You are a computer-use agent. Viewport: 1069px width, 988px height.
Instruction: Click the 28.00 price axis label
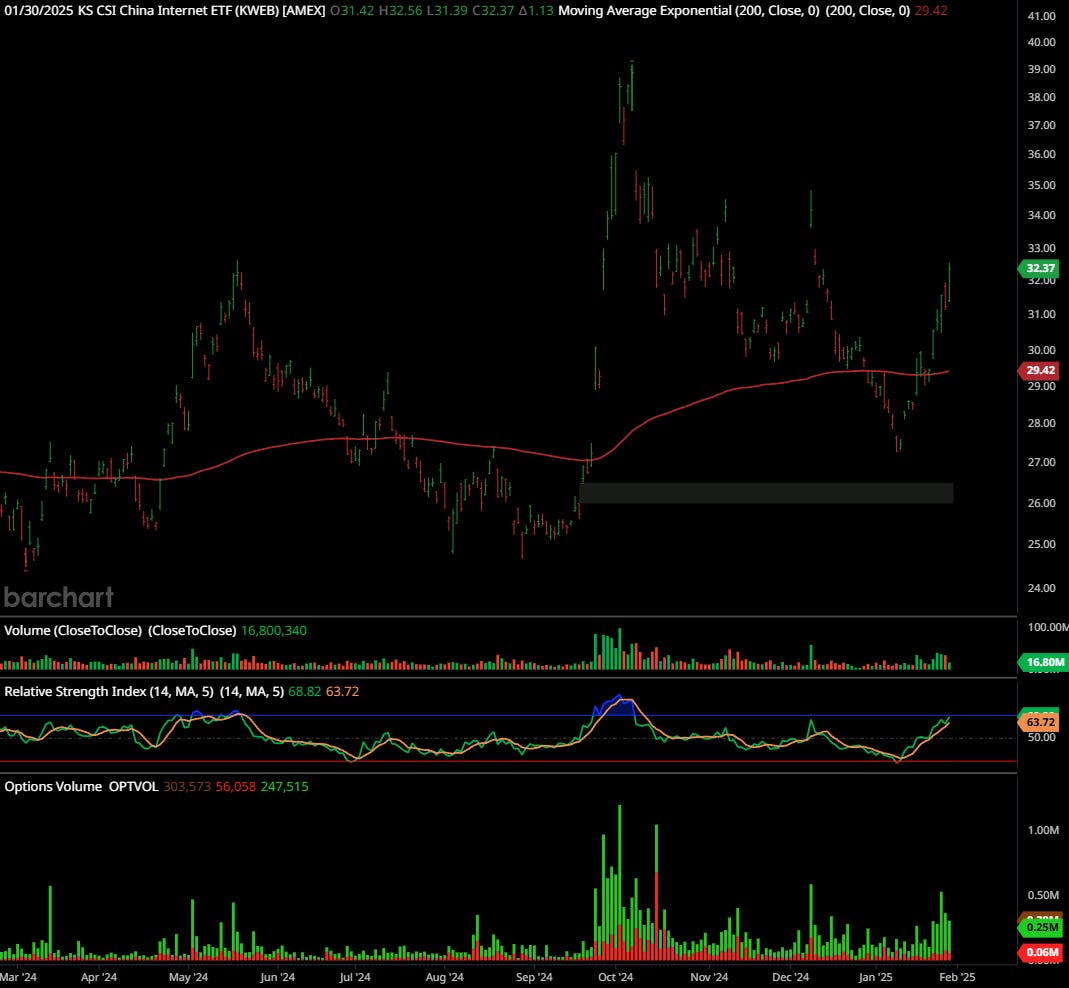[x=1041, y=423]
